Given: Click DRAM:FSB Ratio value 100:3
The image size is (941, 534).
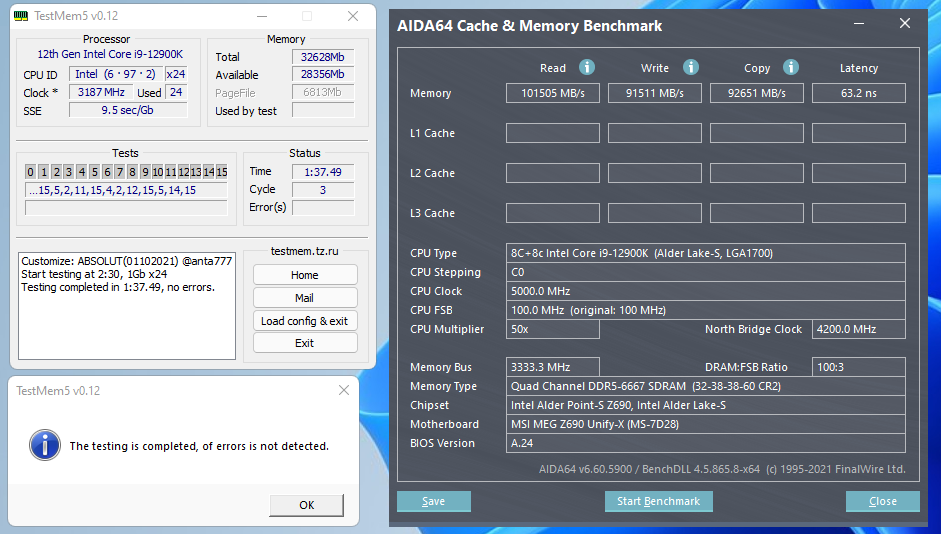Looking at the screenshot, I should pos(859,367).
